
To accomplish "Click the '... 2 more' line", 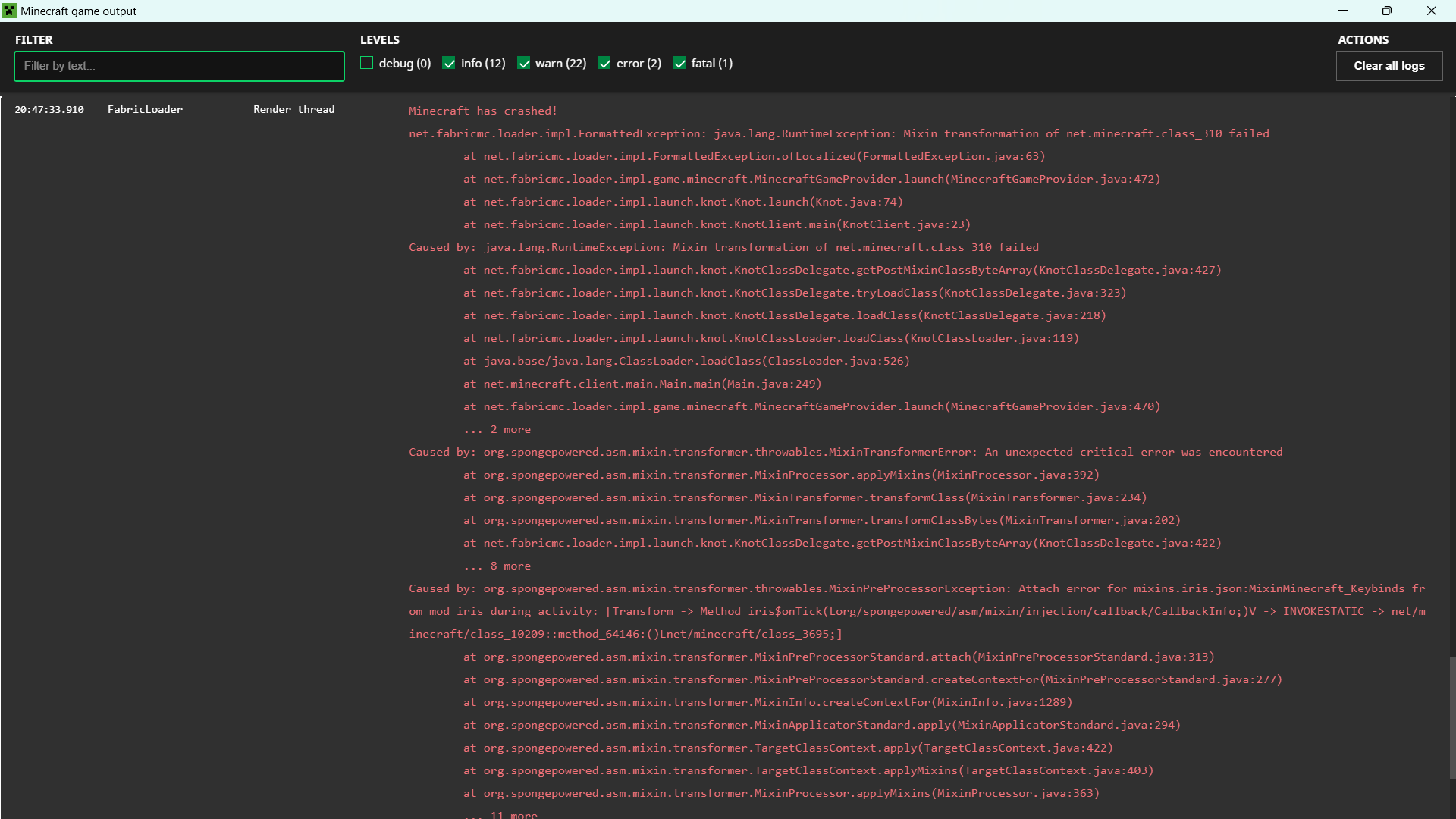I will (497, 429).
